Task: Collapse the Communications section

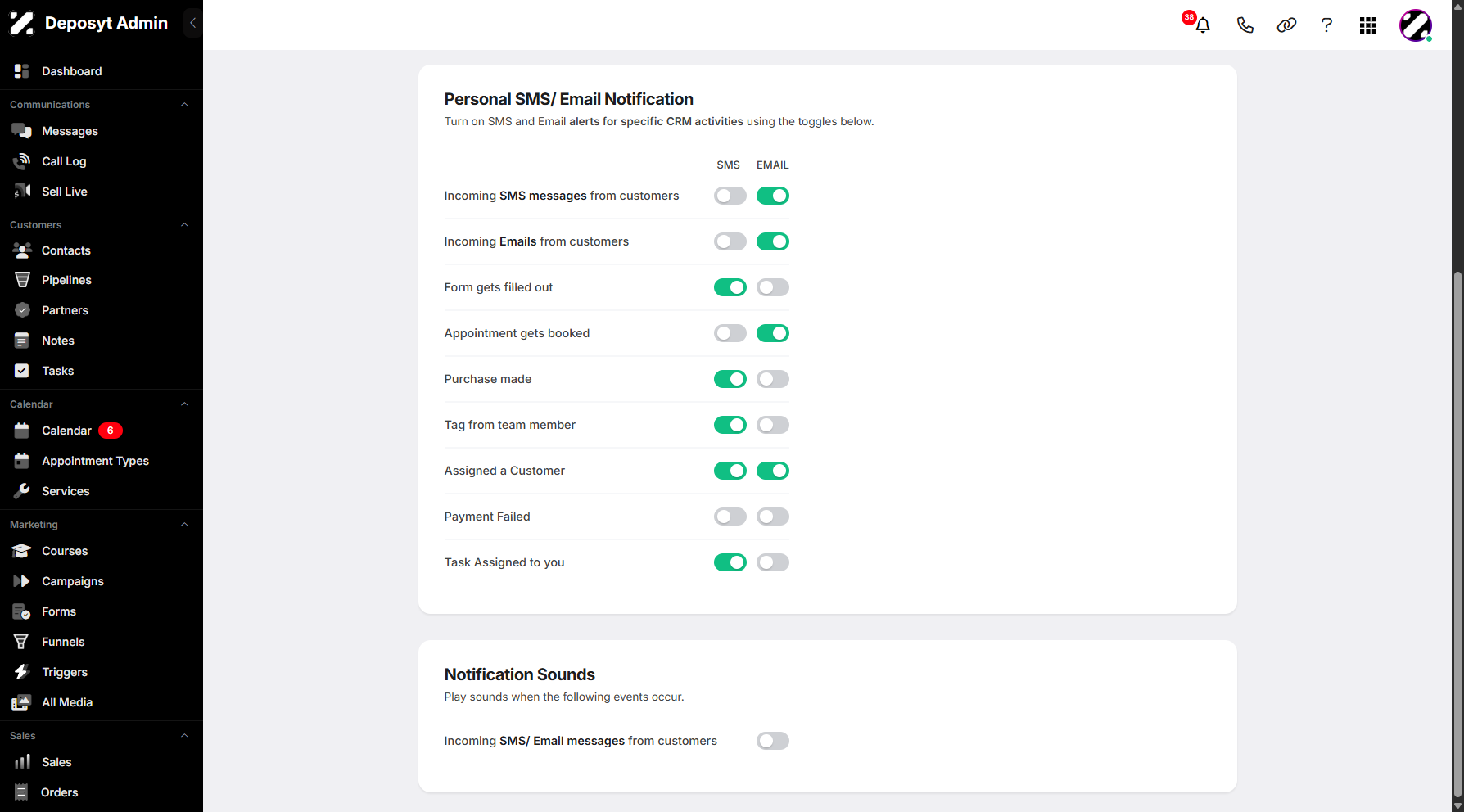Action: [184, 105]
